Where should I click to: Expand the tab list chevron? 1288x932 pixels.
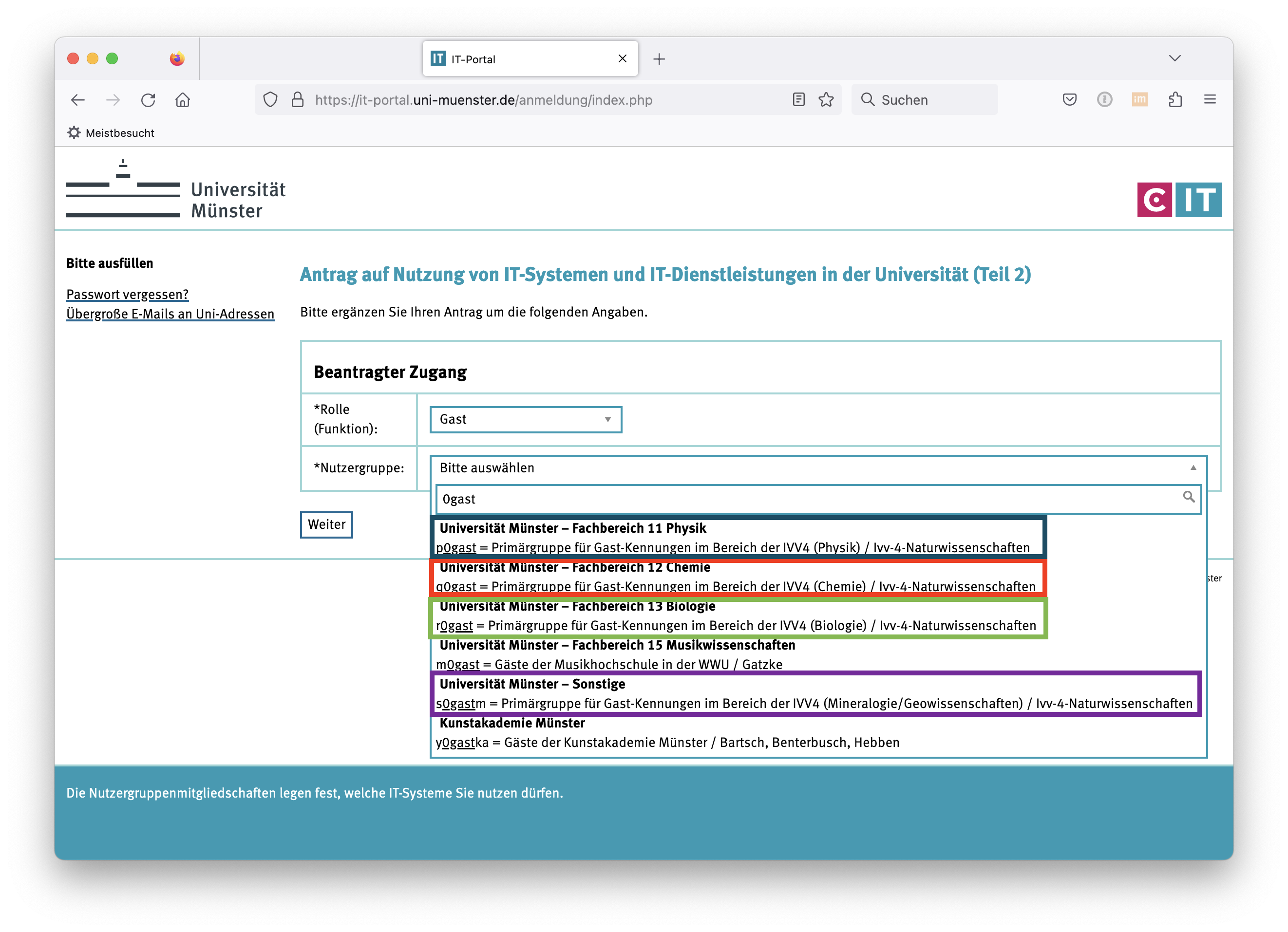click(x=1175, y=58)
